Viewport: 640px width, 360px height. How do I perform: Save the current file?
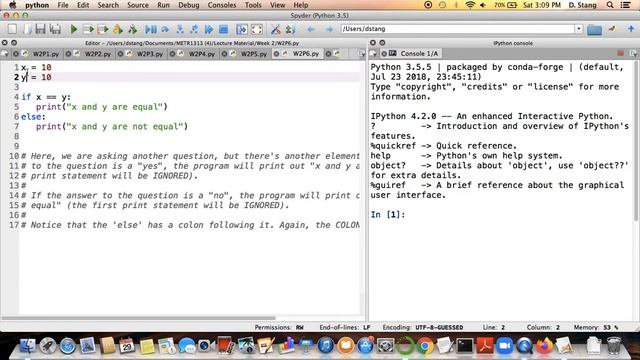tap(40, 29)
